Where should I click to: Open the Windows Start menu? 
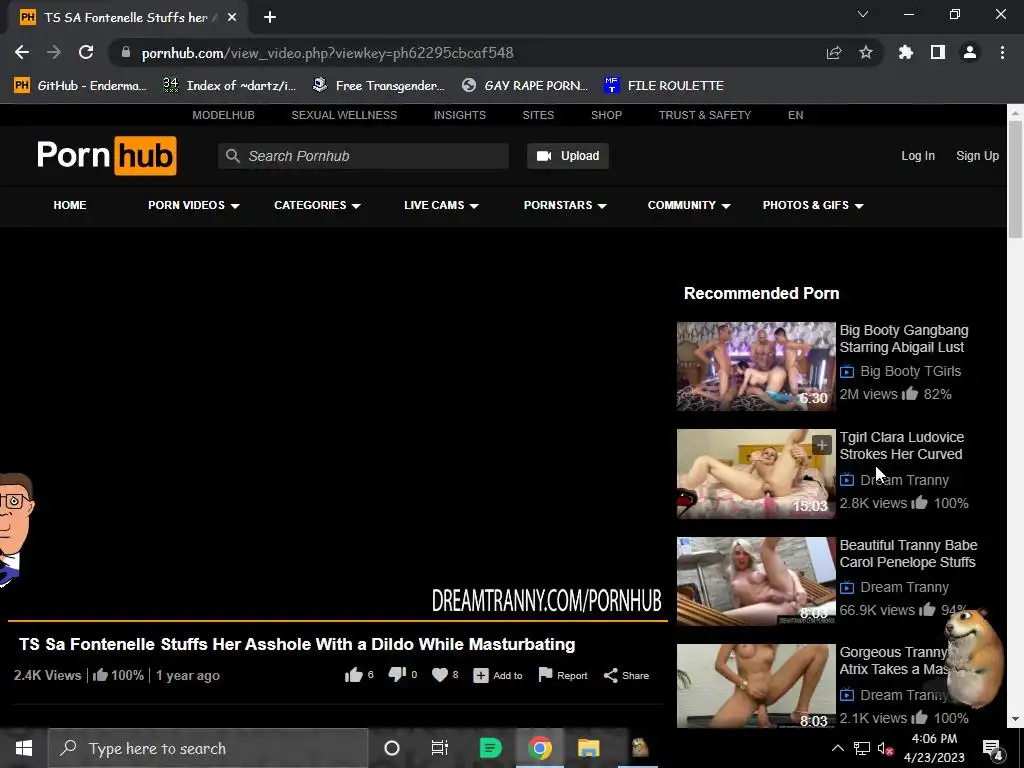(x=24, y=748)
